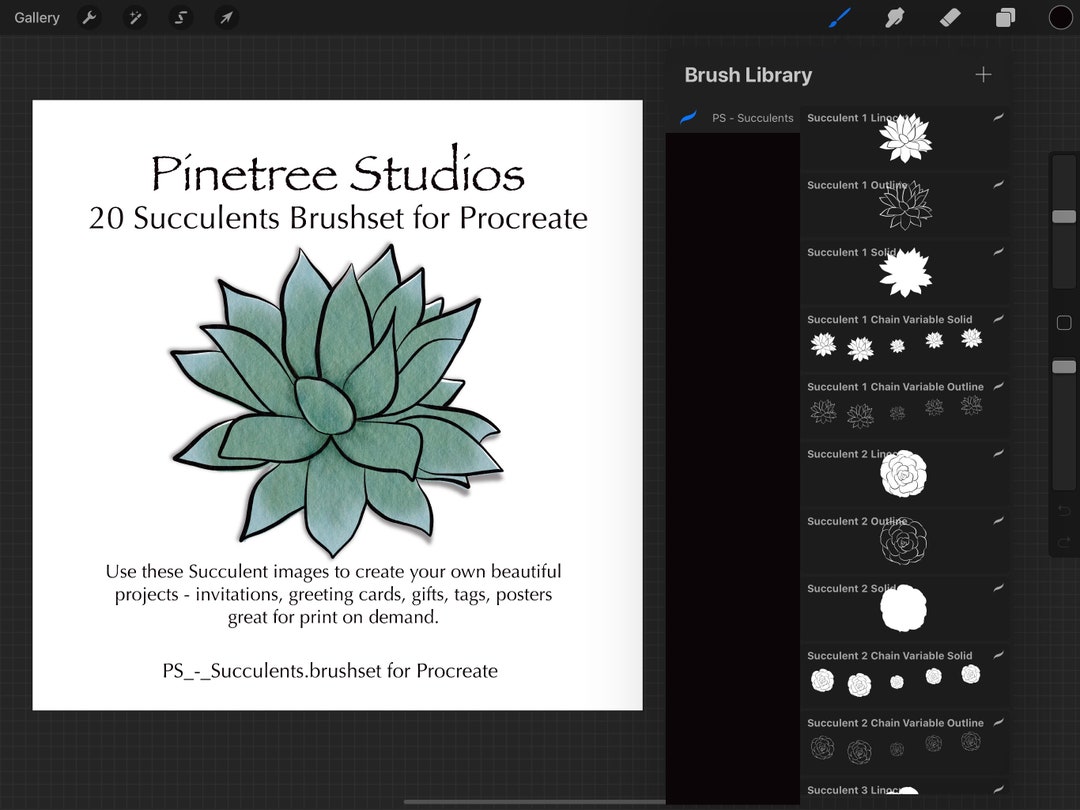The height and width of the screenshot is (810, 1080).
Task: Tap the square modify button on sidebar
Action: point(1063,322)
